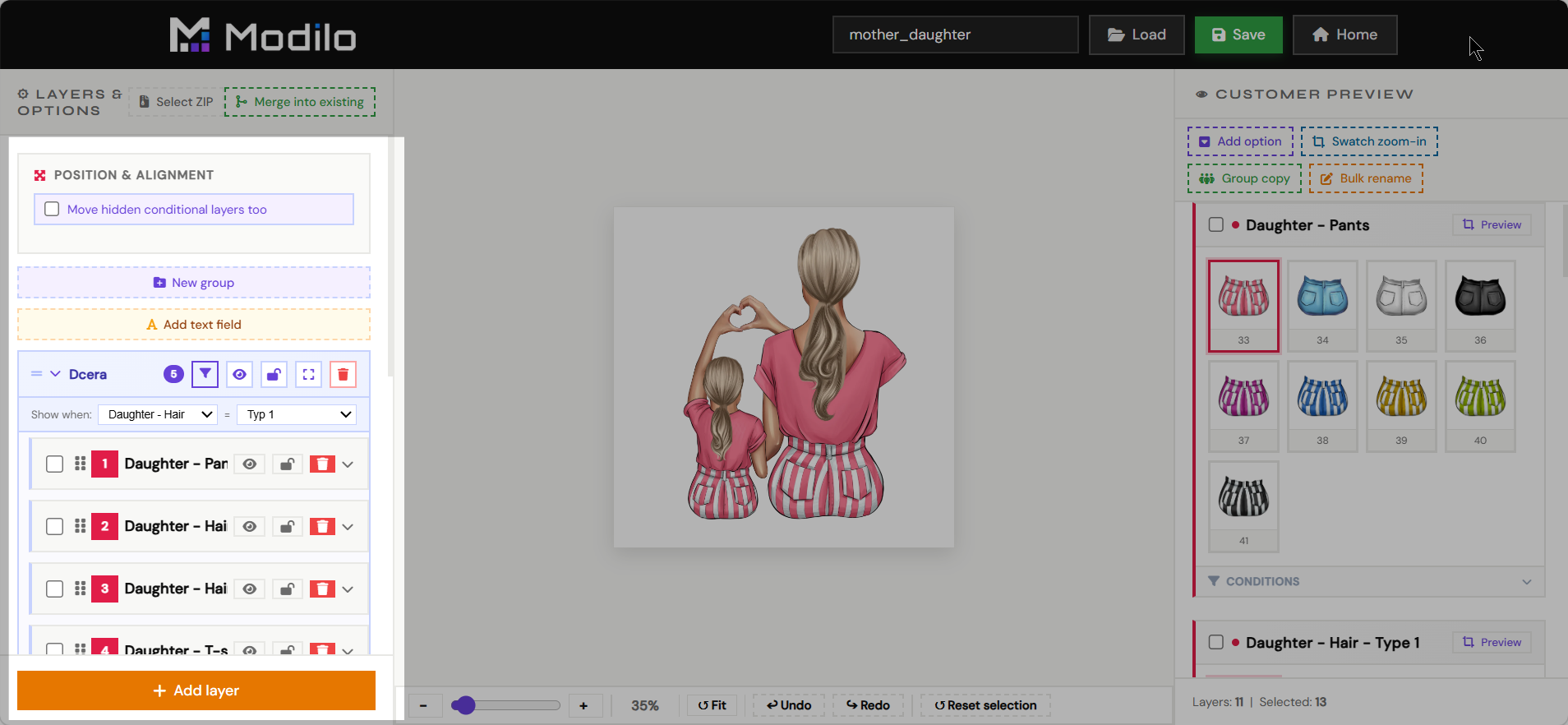
Task: Open the Daughter - Hair condition dropdown
Action: pos(158,414)
